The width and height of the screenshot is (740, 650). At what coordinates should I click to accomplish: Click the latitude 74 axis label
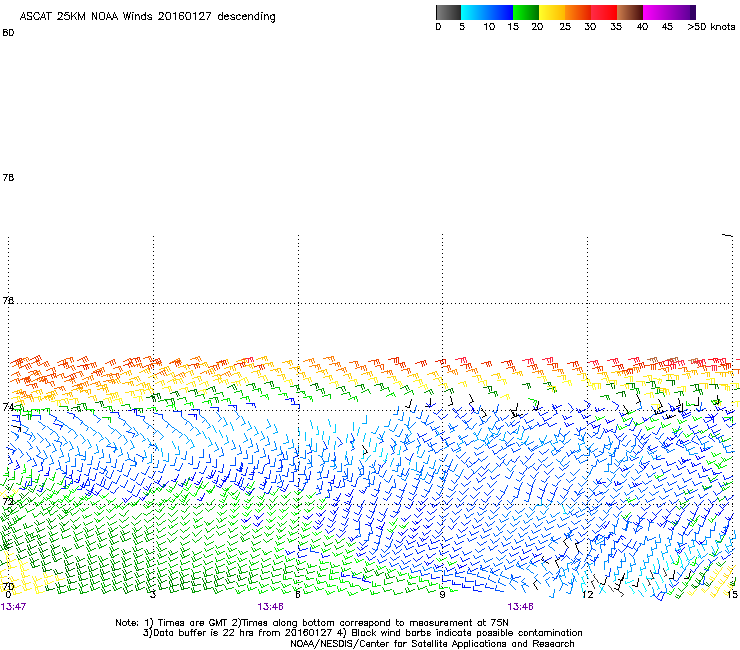8,407
